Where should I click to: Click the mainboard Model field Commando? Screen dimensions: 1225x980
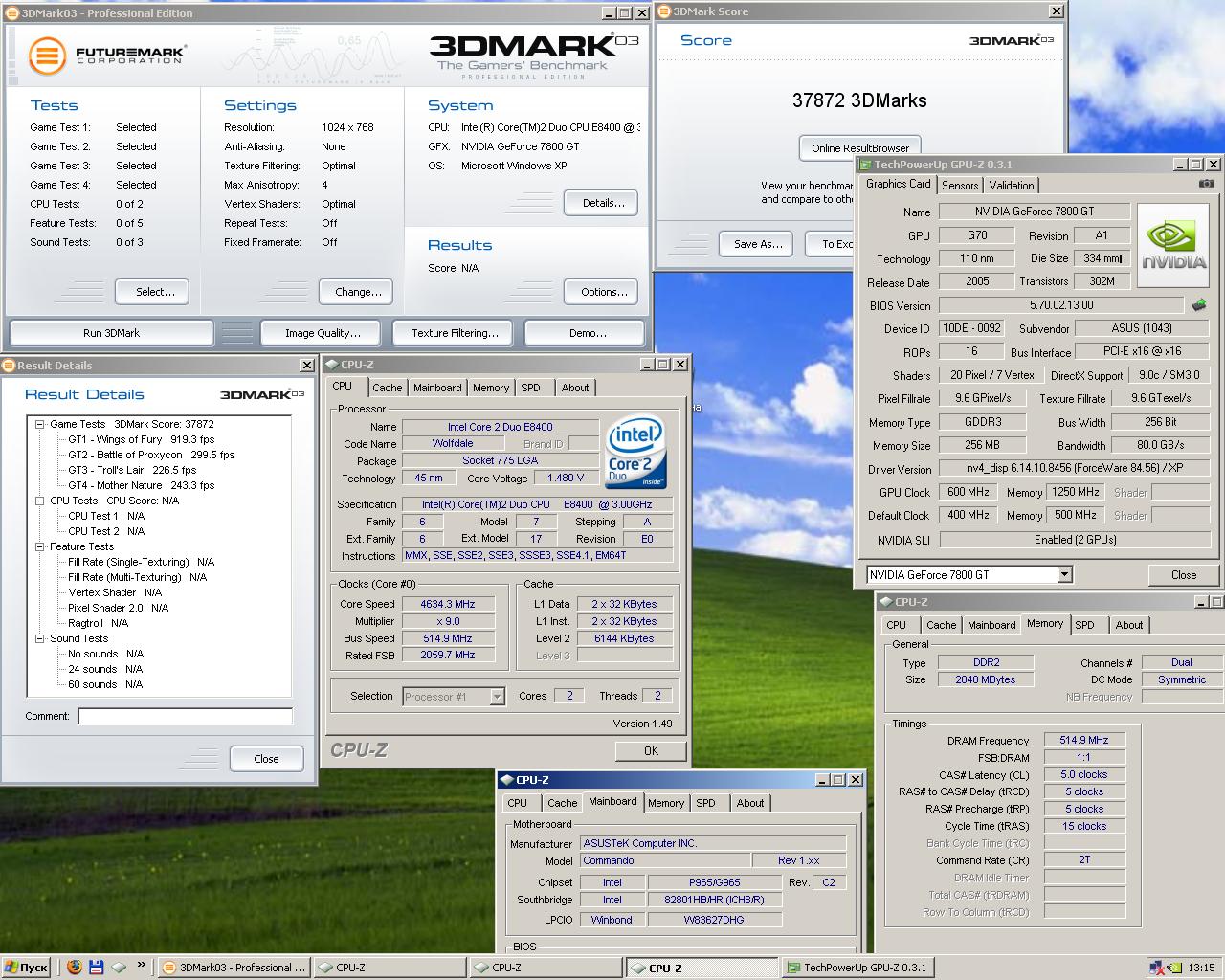(665, 860)
